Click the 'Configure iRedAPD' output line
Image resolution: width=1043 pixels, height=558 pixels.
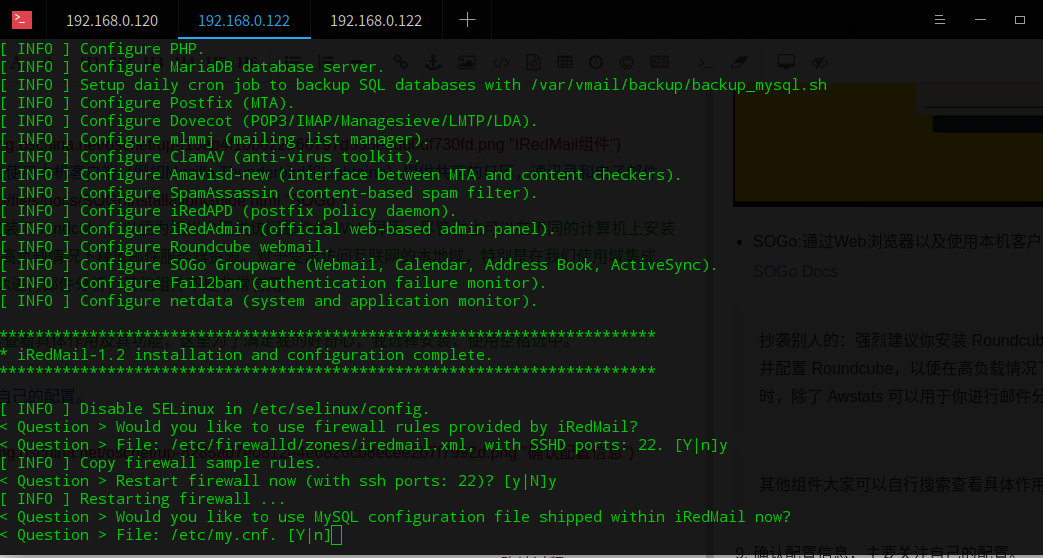click(x=228, y=210)
